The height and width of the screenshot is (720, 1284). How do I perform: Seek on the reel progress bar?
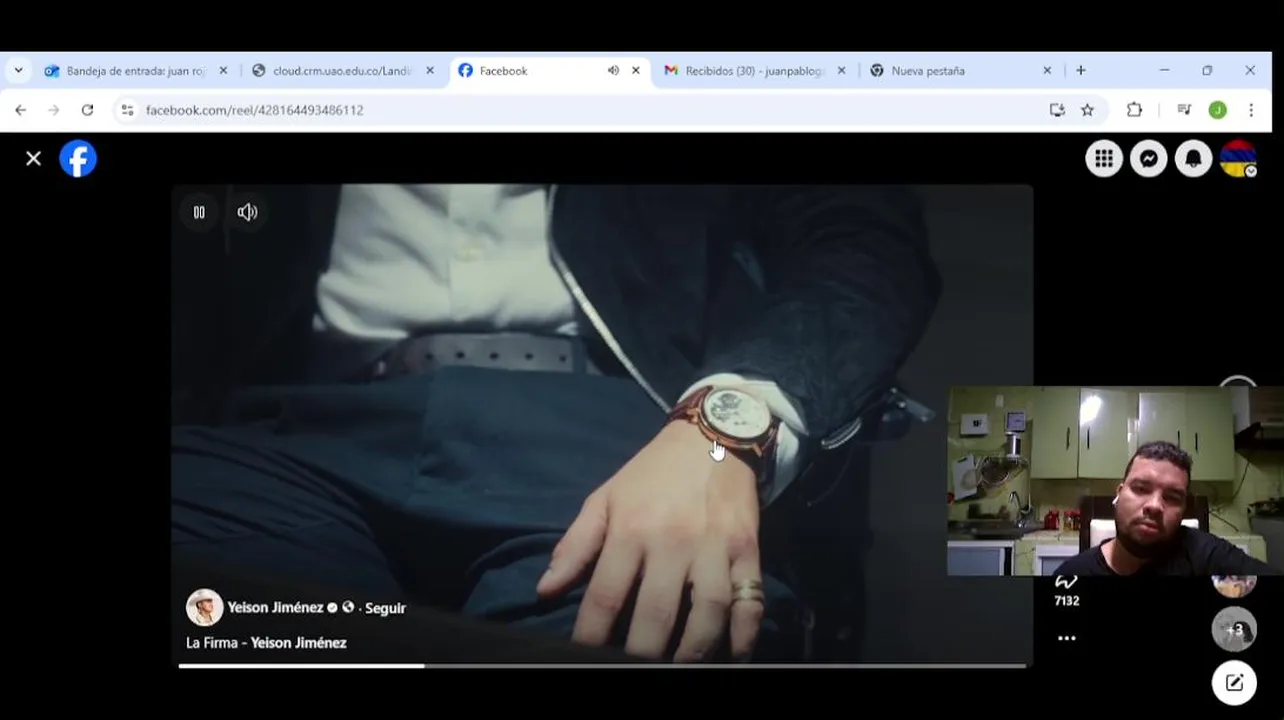pos(602,665)
